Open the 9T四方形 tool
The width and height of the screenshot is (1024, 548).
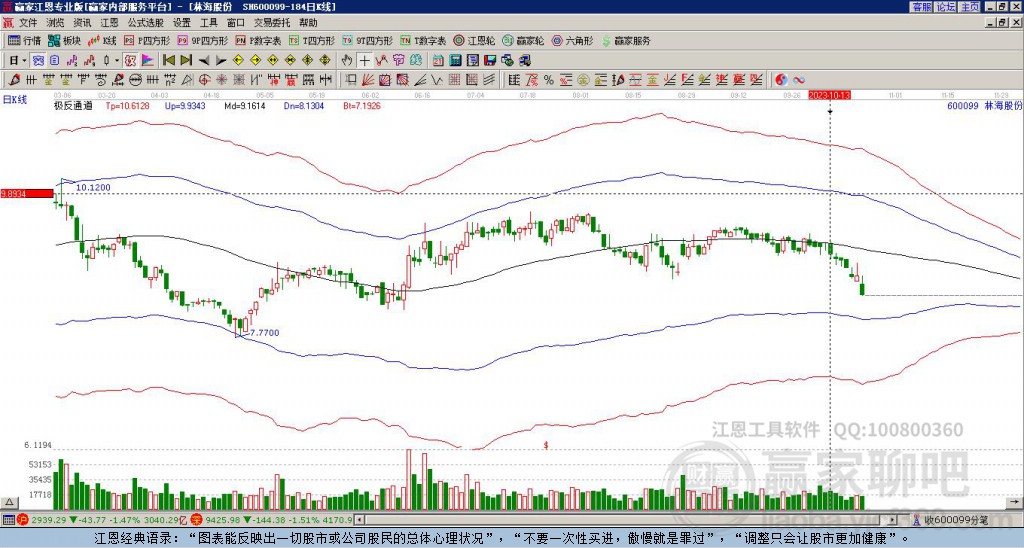[x=367, y=40]
